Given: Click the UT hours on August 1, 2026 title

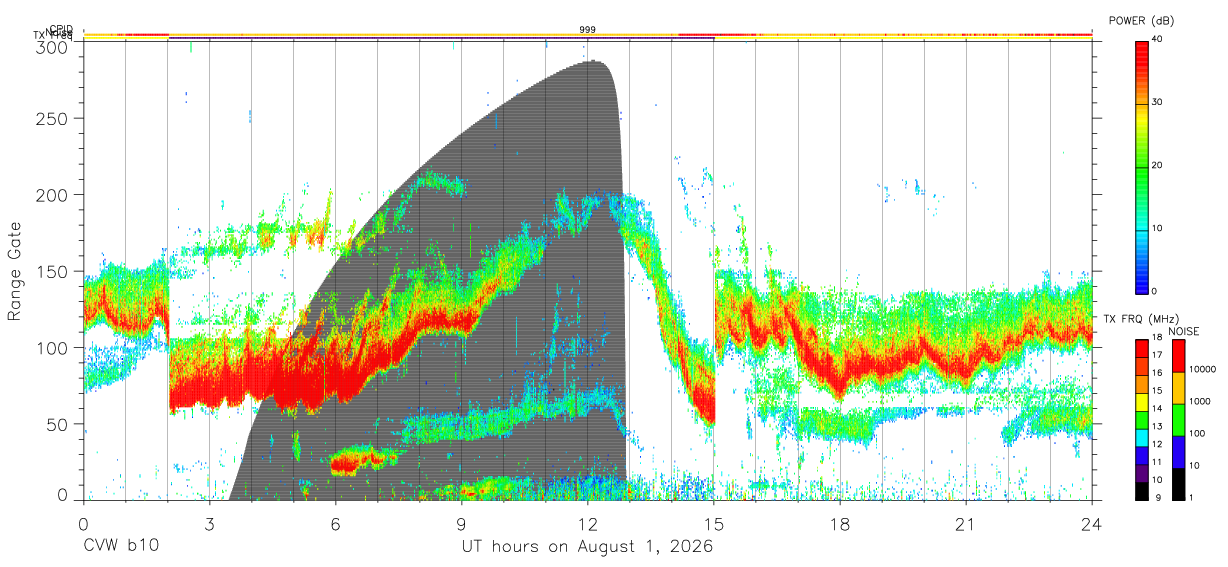Looking at the screenshot, I should pos(587,547).
